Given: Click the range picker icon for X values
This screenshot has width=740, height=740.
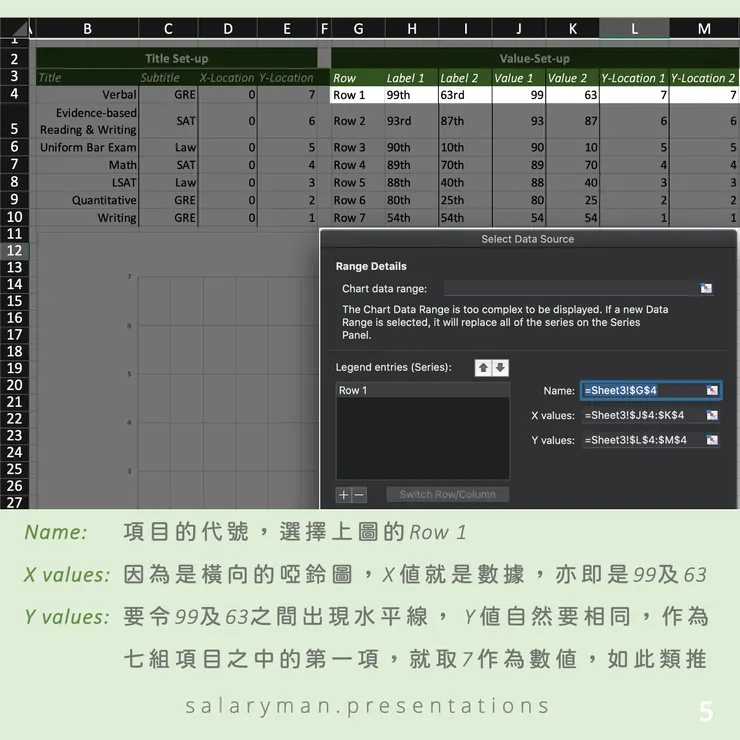Looking at the screenshot, I should click(x=712, y=415).
